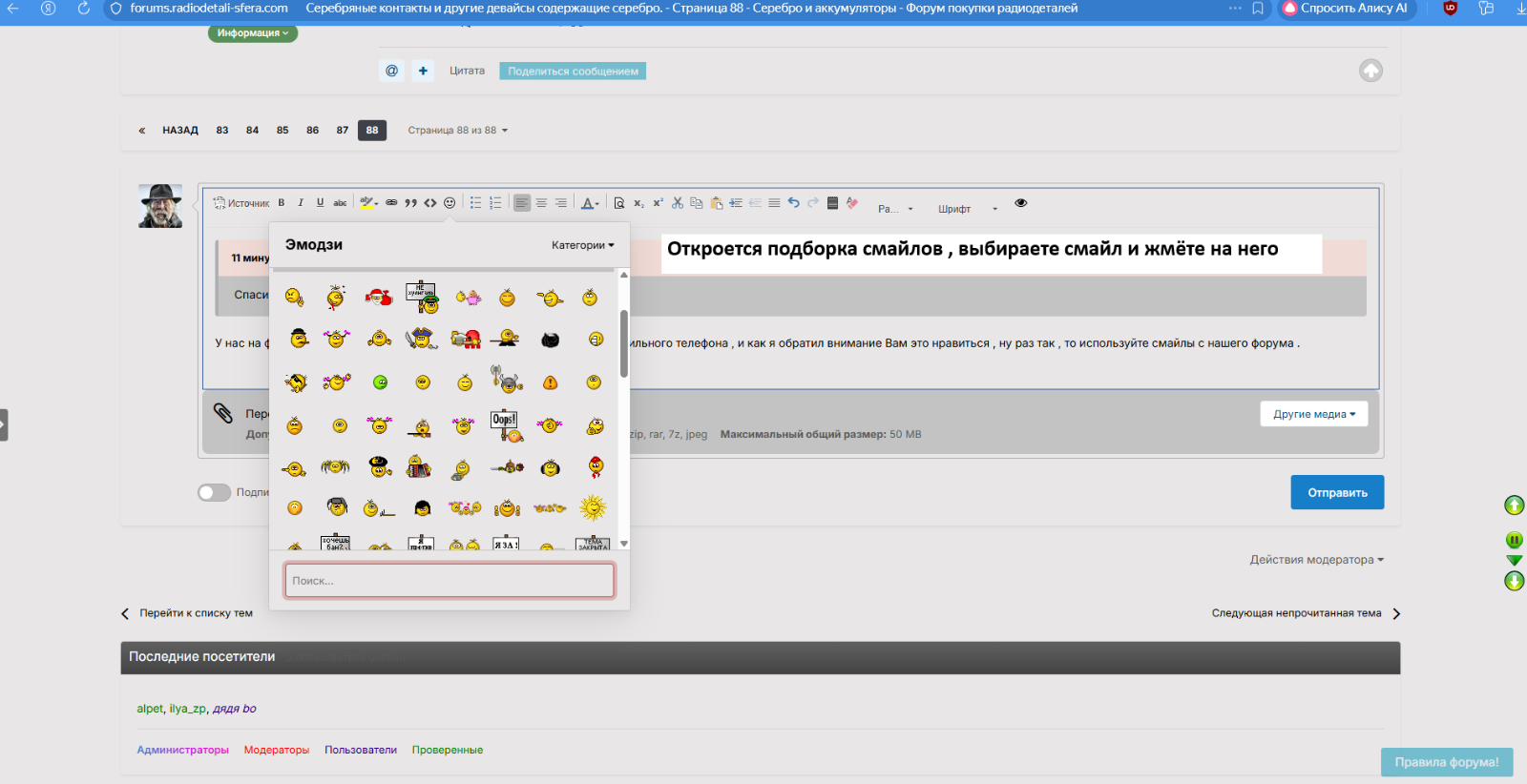Expand the Другие медиа dropdown
Screen dimensions: 1527x784
[1313, 414]
